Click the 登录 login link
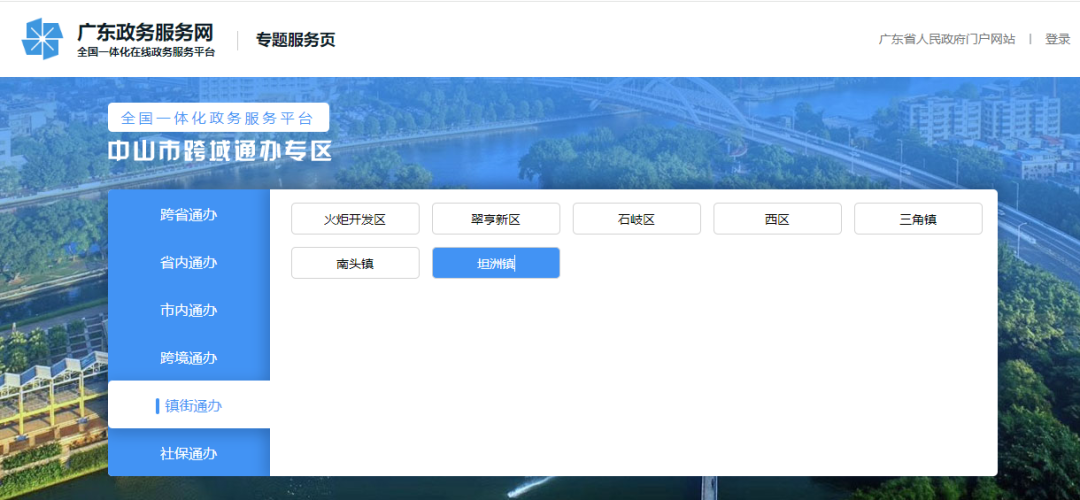1080x500 pixels. [1057, 39]
